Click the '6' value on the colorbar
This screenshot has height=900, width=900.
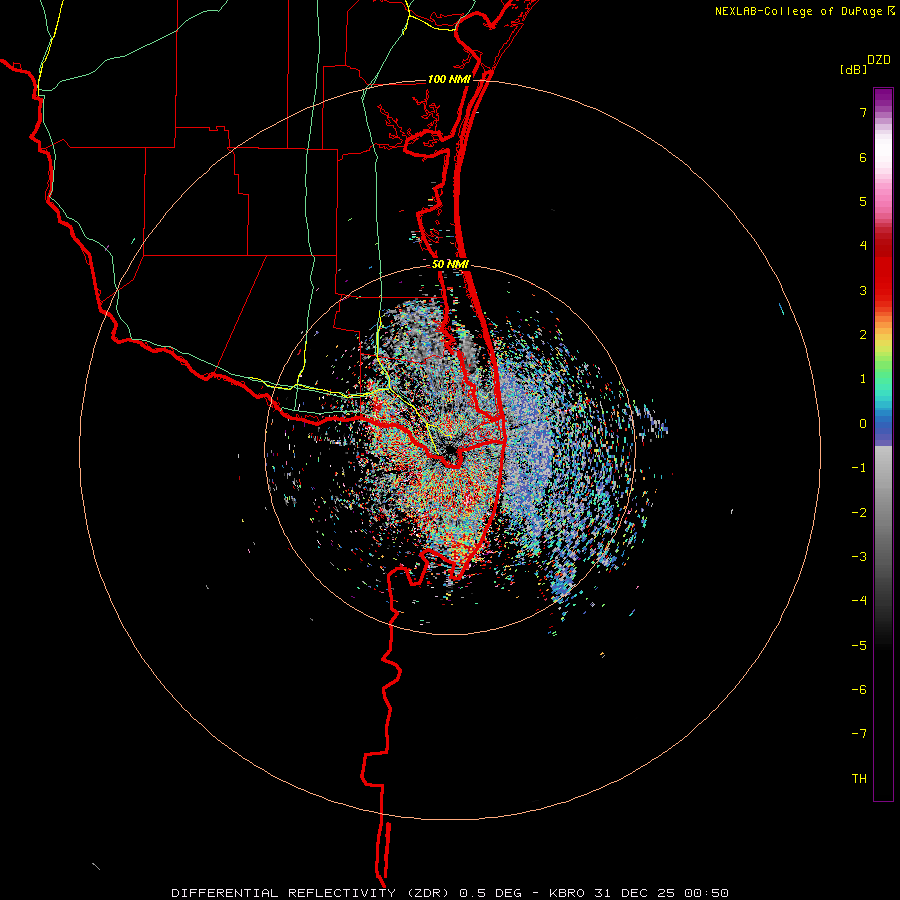click(863, 157)
